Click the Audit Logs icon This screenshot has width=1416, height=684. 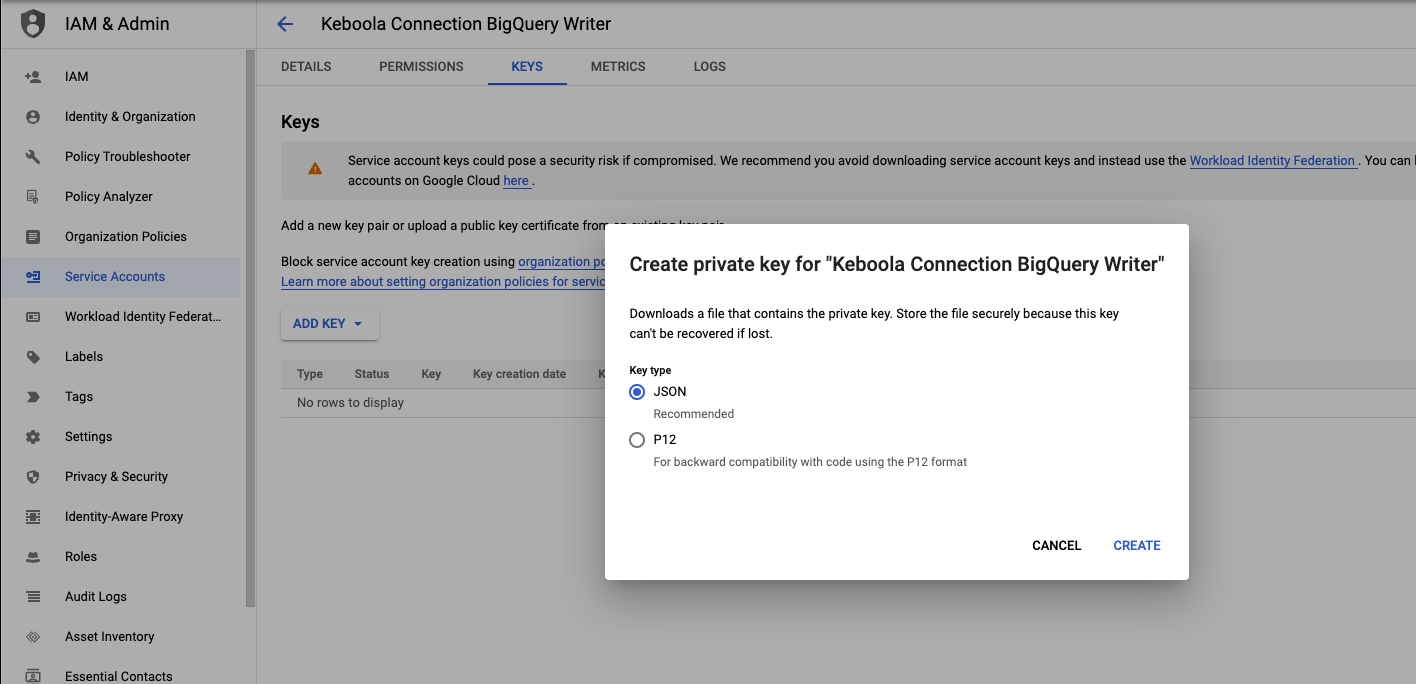[33, 596]
